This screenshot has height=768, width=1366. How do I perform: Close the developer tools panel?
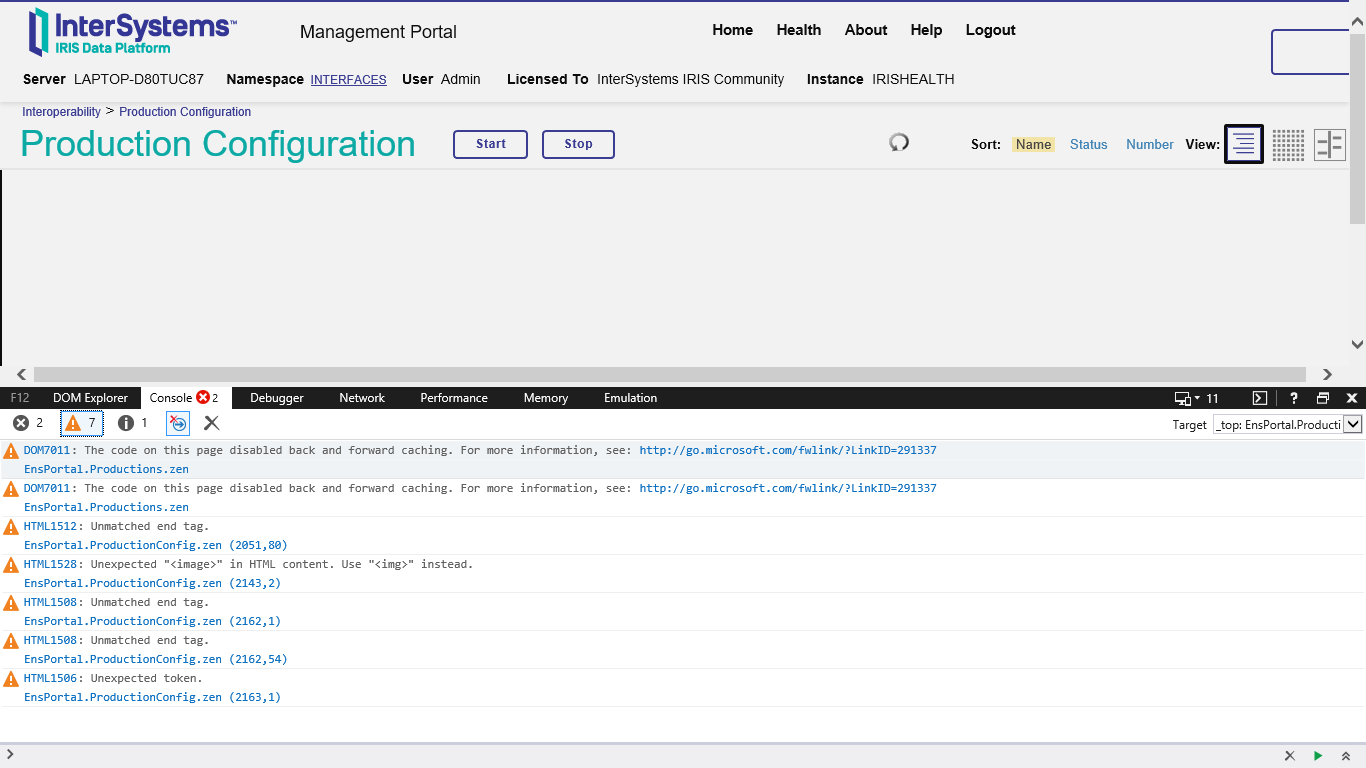[1352, 398]
